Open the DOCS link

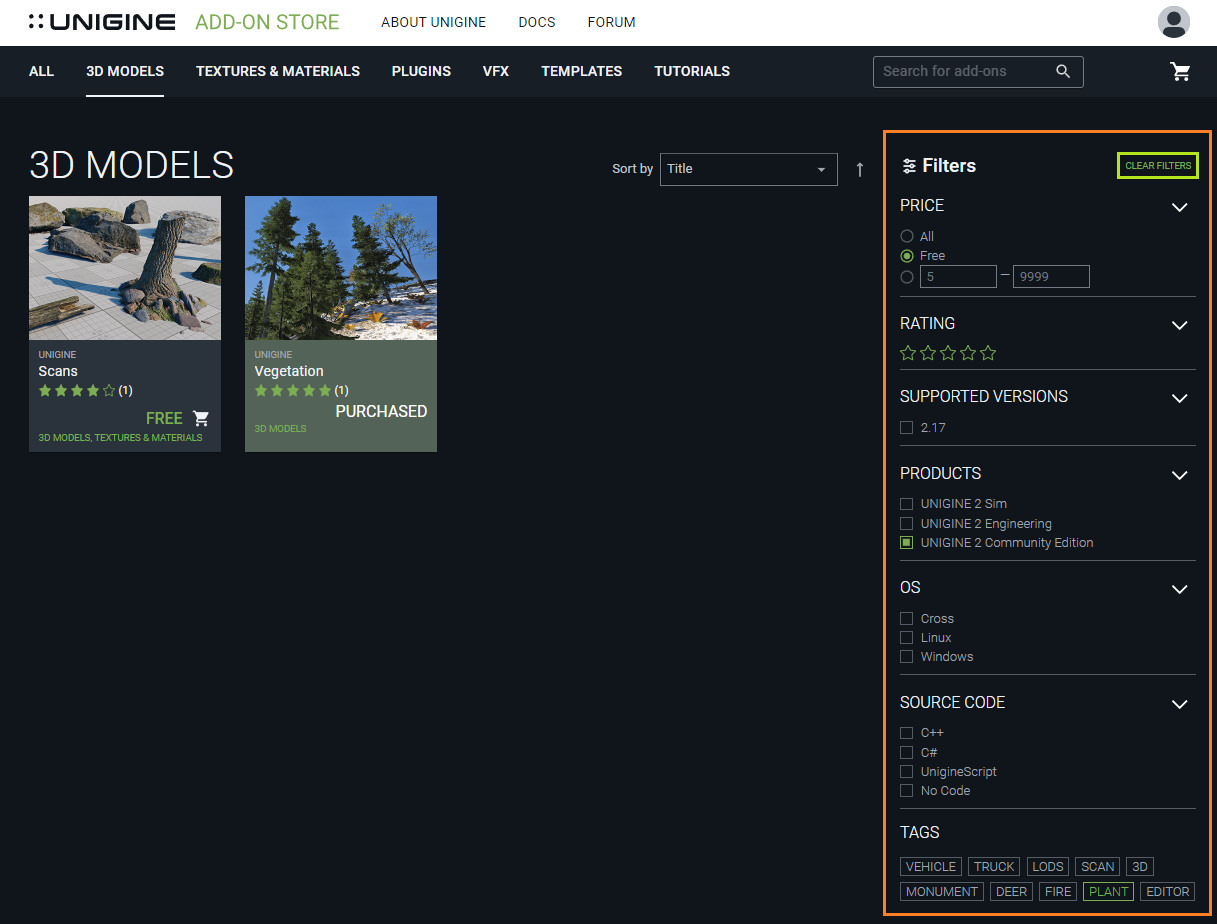click(537, 22)
